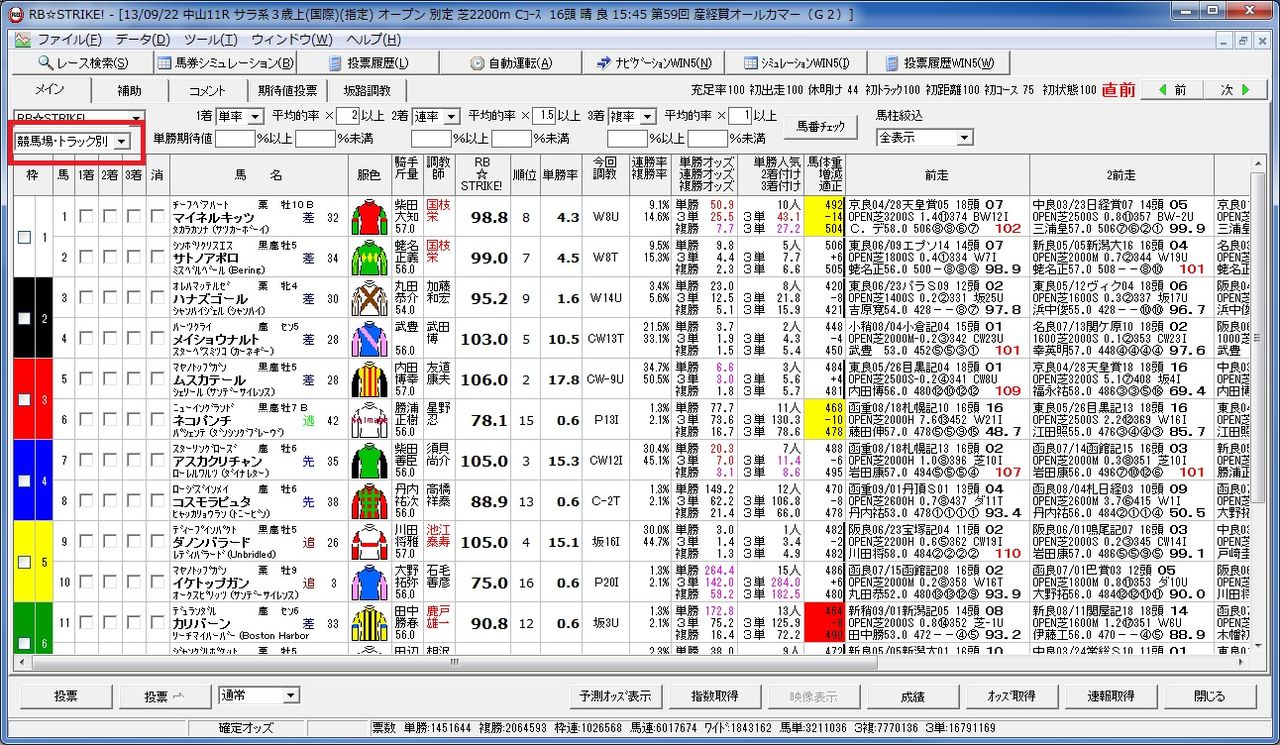Open the データ(D) menu
The width and height of the screenshot is (1280, 745).
click(x=143, y=40)
